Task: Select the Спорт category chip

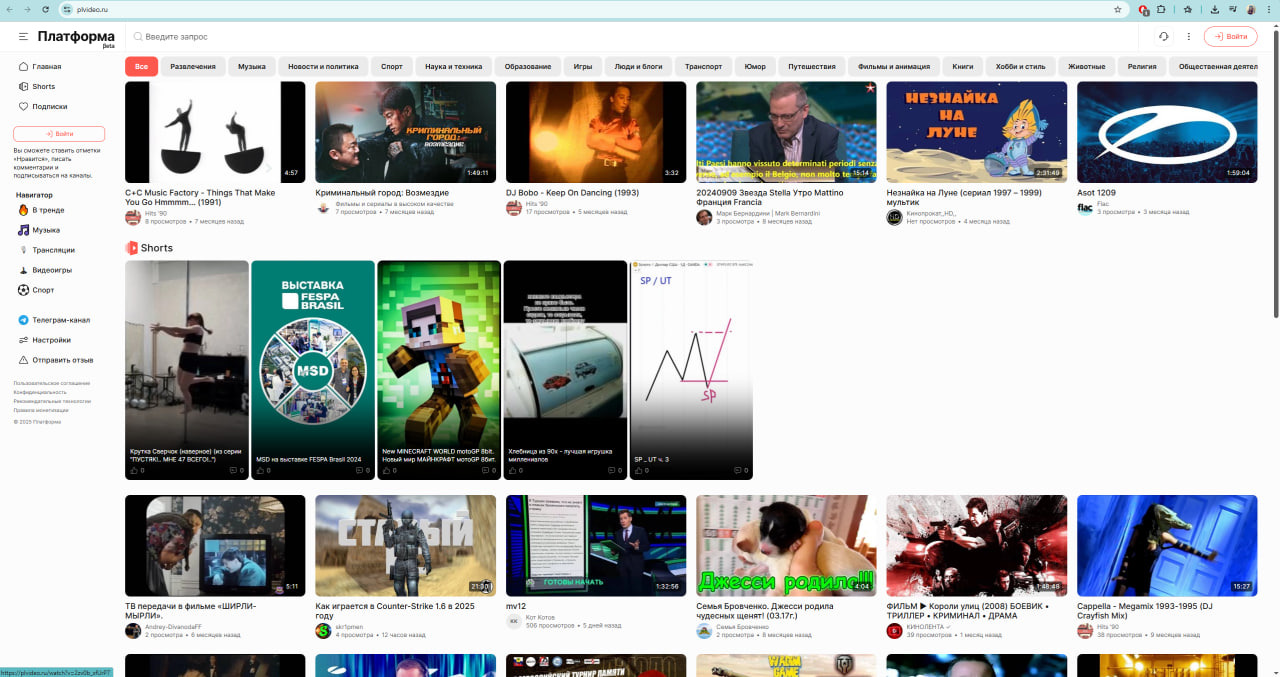Action: click(392, 67)
